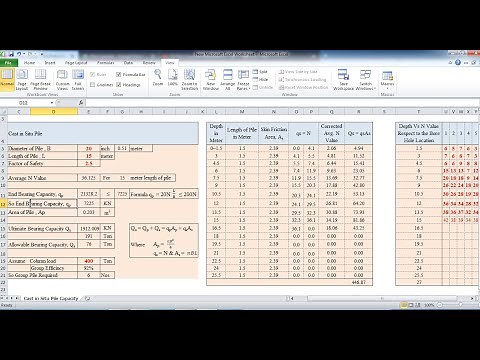The height and width of the screenshot is (360, 480).
Task: Click the insert function fx button
Action: click(81, 103)
